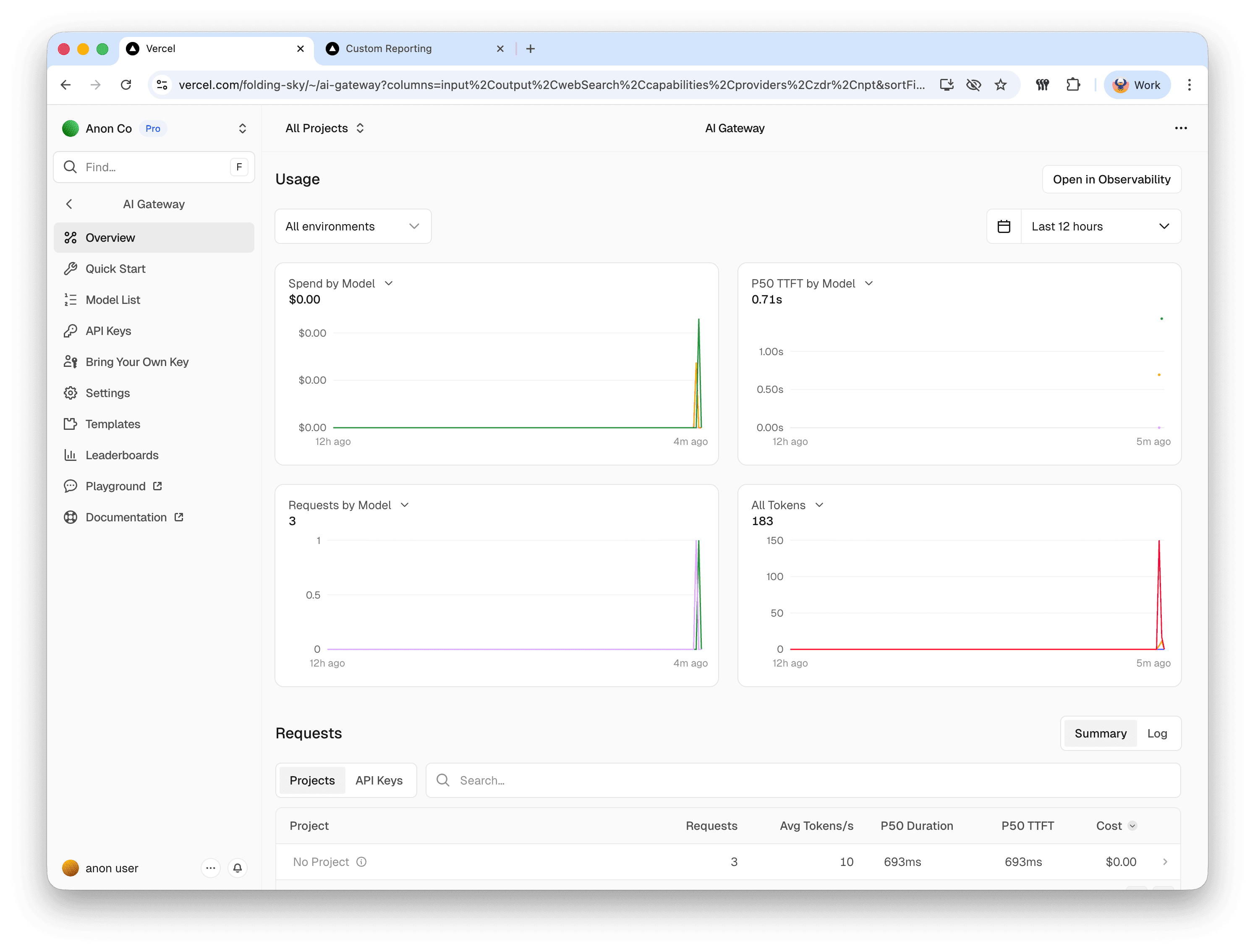The height and width of the screenshot is (952, 1255).
Task: View site information icon
Action: coord(162,84)
